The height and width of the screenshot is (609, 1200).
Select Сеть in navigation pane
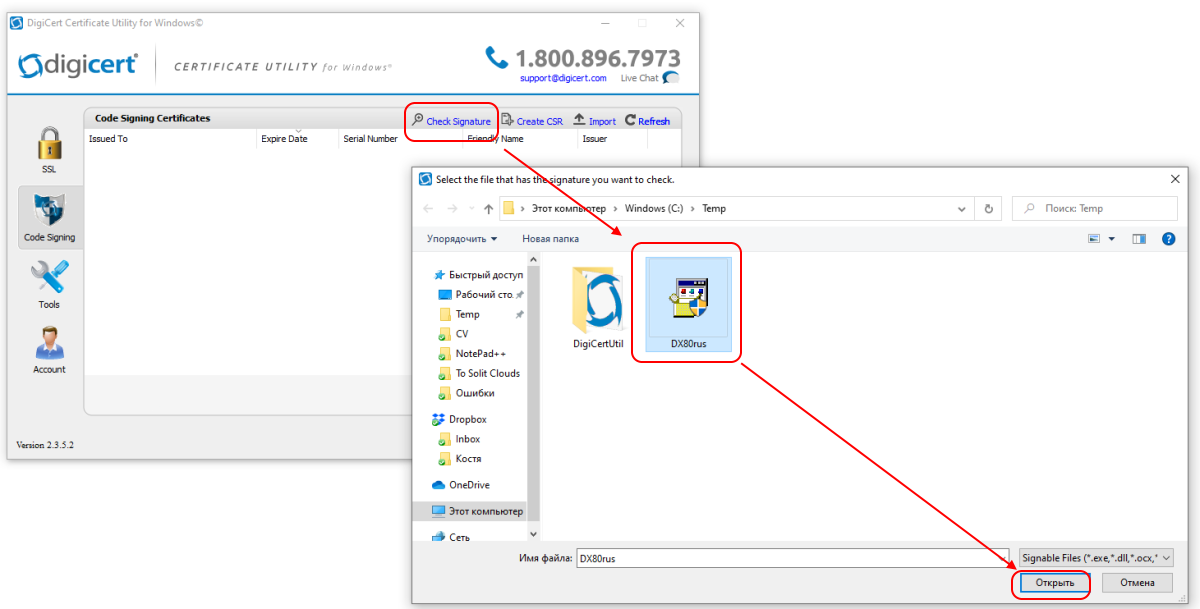tap(452, 537)
